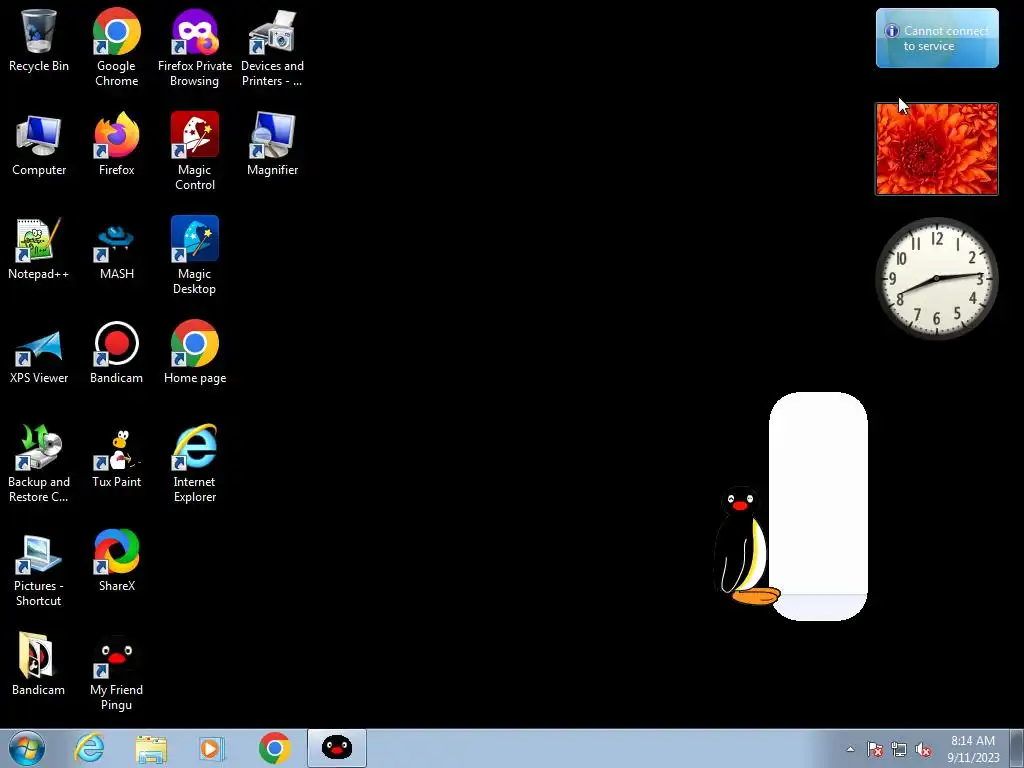Click the analog clock gadget
This screenshot has height=768, width=1024.
click(x=936, y=278)
